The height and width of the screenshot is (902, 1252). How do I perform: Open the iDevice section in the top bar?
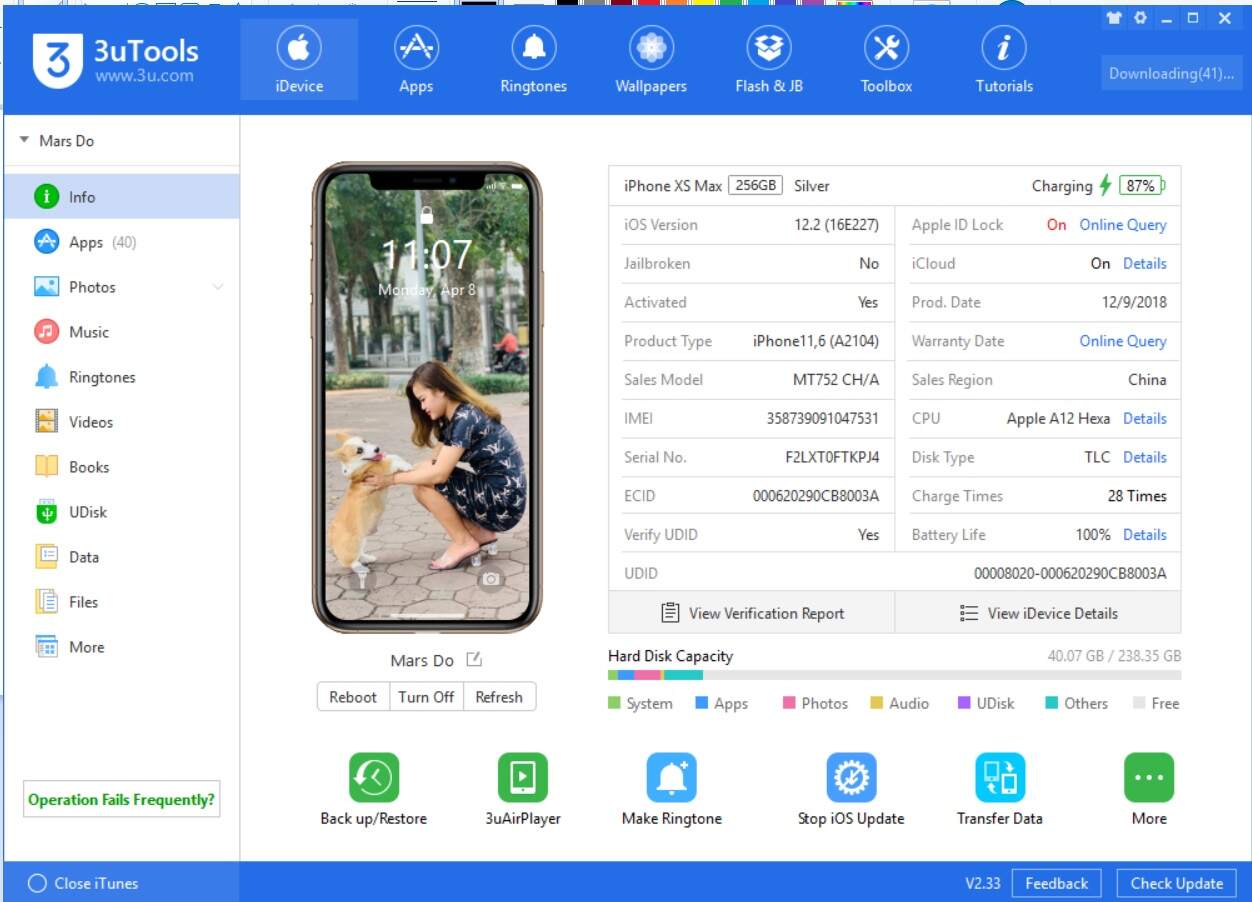(299, 59)
